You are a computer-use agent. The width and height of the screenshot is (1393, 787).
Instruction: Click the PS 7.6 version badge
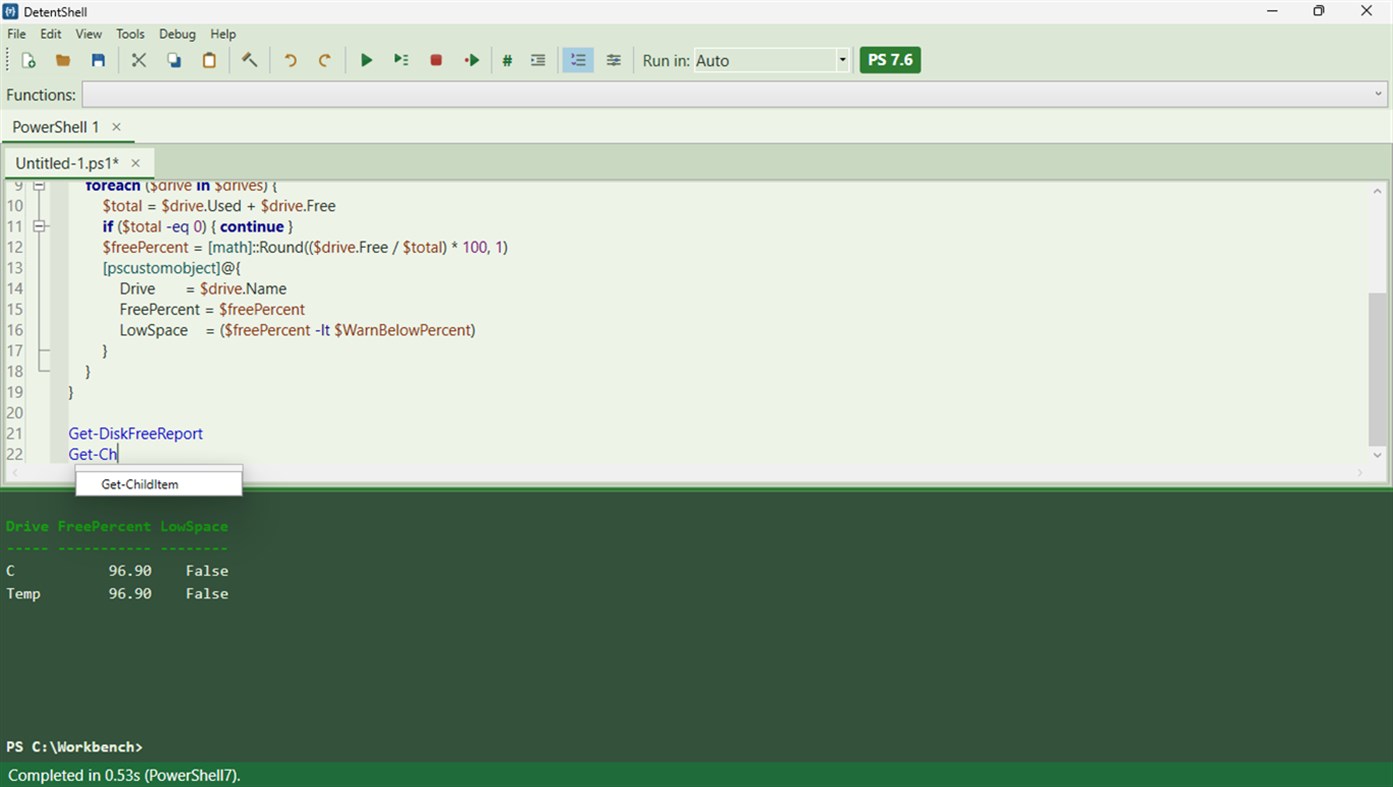(890, 60)
